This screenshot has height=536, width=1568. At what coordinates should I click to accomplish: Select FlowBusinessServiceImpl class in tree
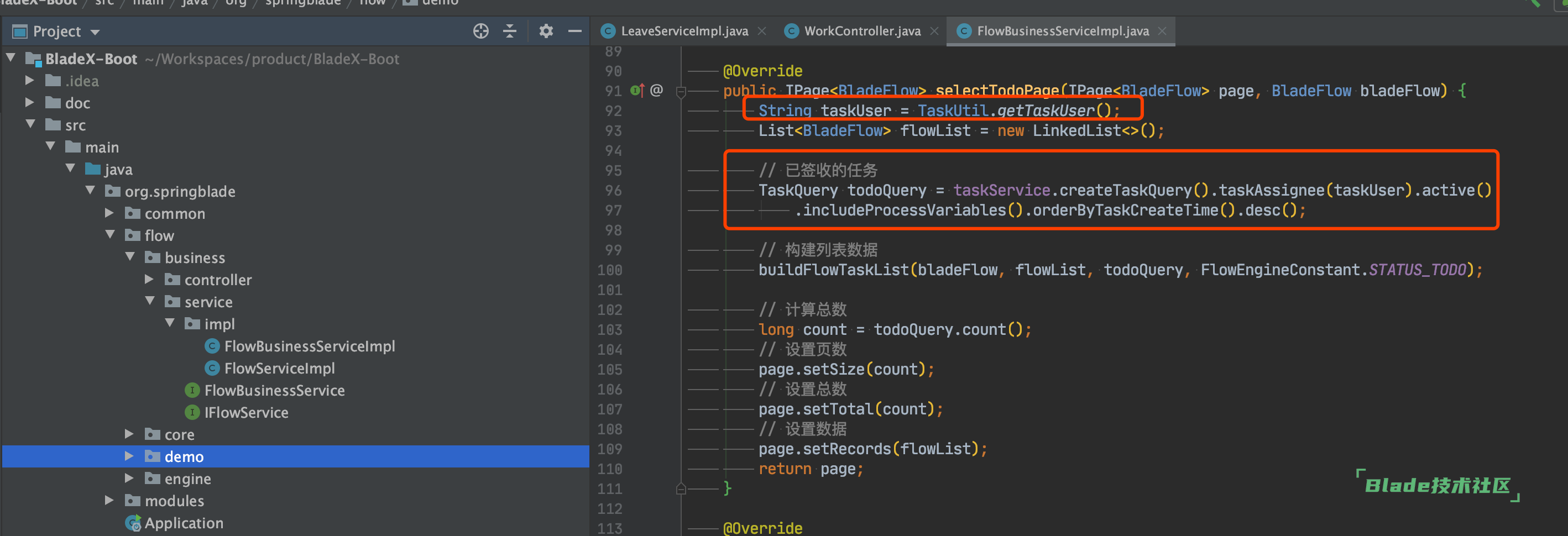click(x=309, y=346)
